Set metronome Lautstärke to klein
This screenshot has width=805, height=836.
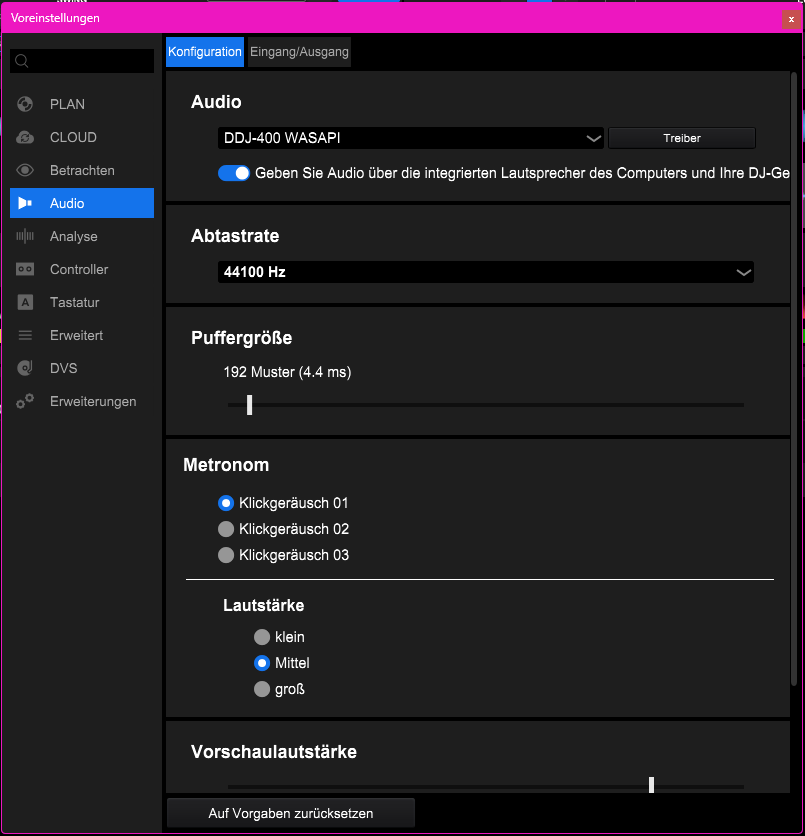(x=262, y=637)
